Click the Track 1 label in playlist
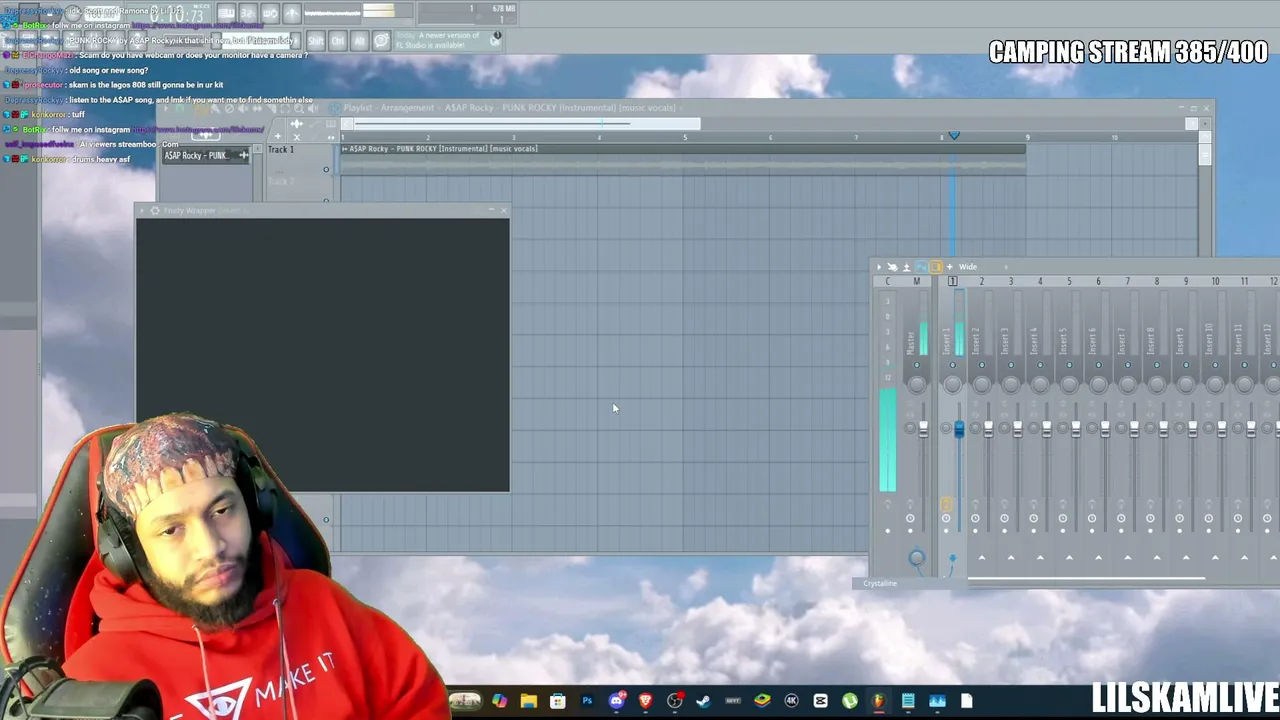The image size is (1280, 720). click(281, 150)
